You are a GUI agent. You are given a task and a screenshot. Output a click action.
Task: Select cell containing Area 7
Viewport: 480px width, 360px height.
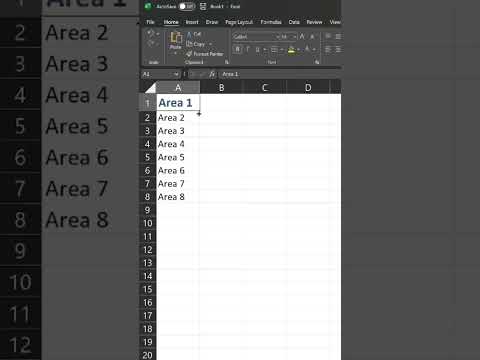(178, 183)
